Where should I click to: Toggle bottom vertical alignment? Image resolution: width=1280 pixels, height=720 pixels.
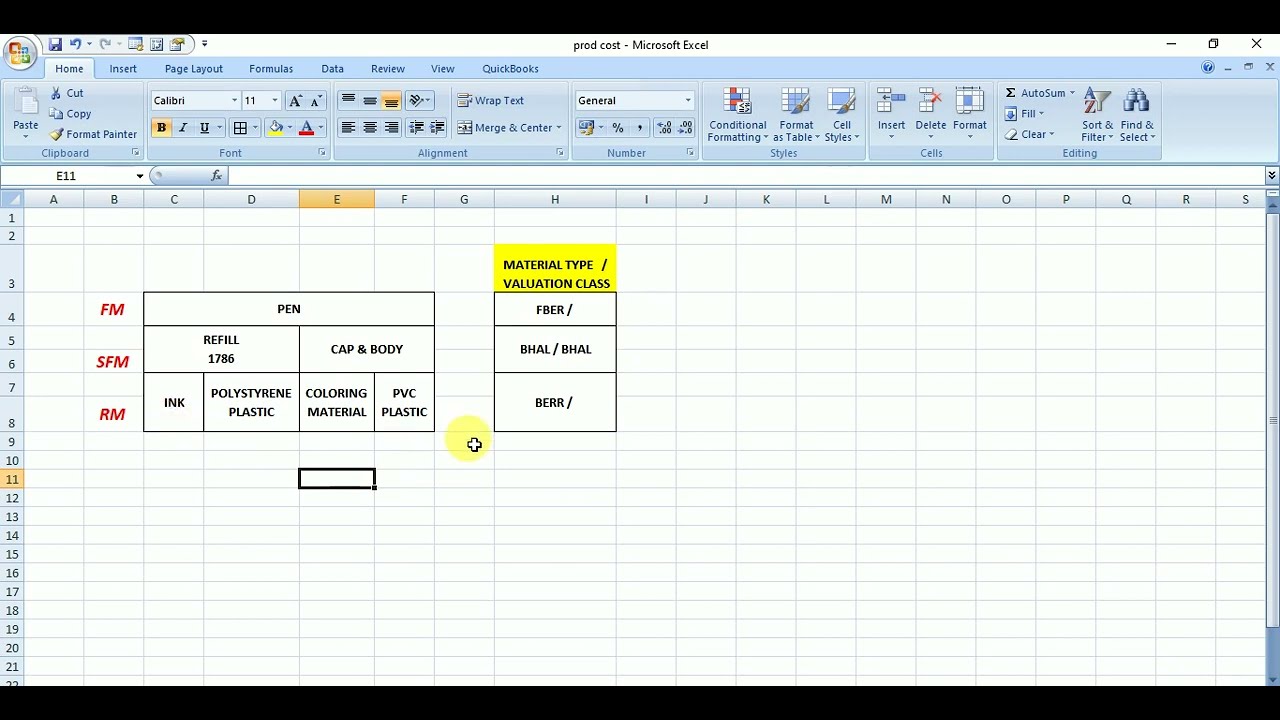(x=391, y=101)
